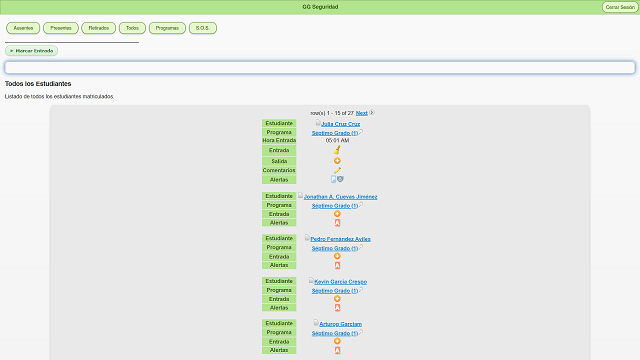Open the Retirados tab

(98, 28)
